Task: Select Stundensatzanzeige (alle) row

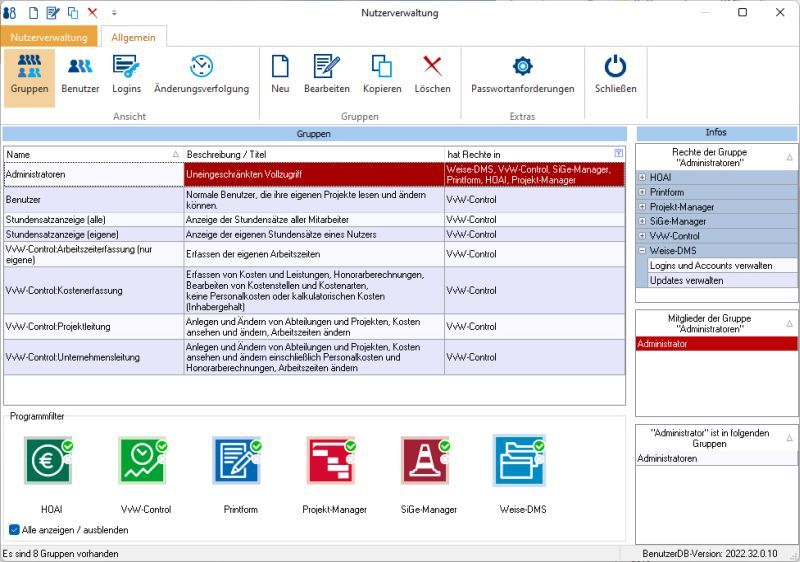Action: [x=314, y=220]
